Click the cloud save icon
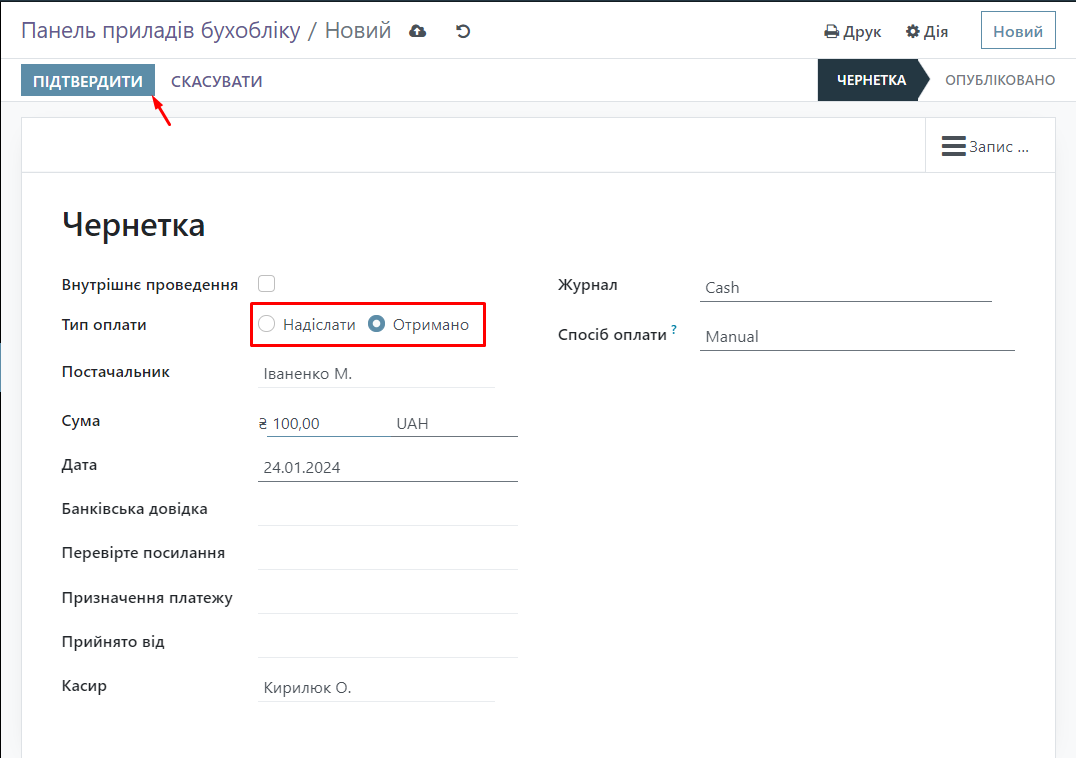Screen dimensions: 1076x758 pyautogui.click(x=418, y=31)
